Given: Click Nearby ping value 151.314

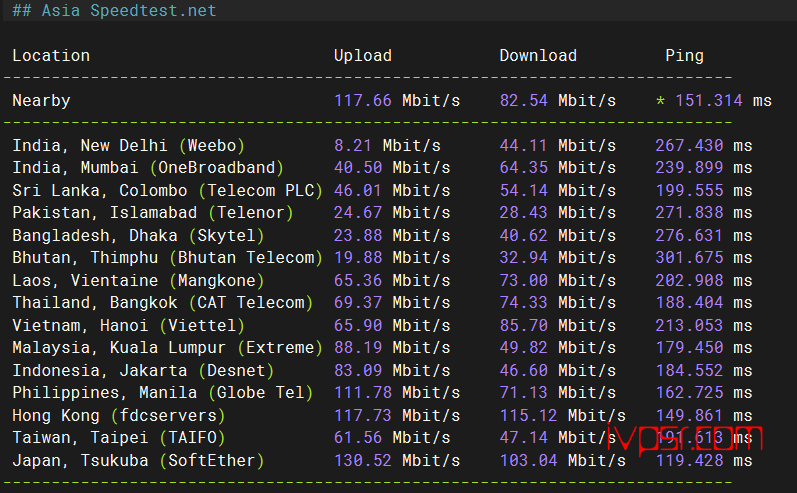Looking at the screenshot, I should [x=709, y=100].
